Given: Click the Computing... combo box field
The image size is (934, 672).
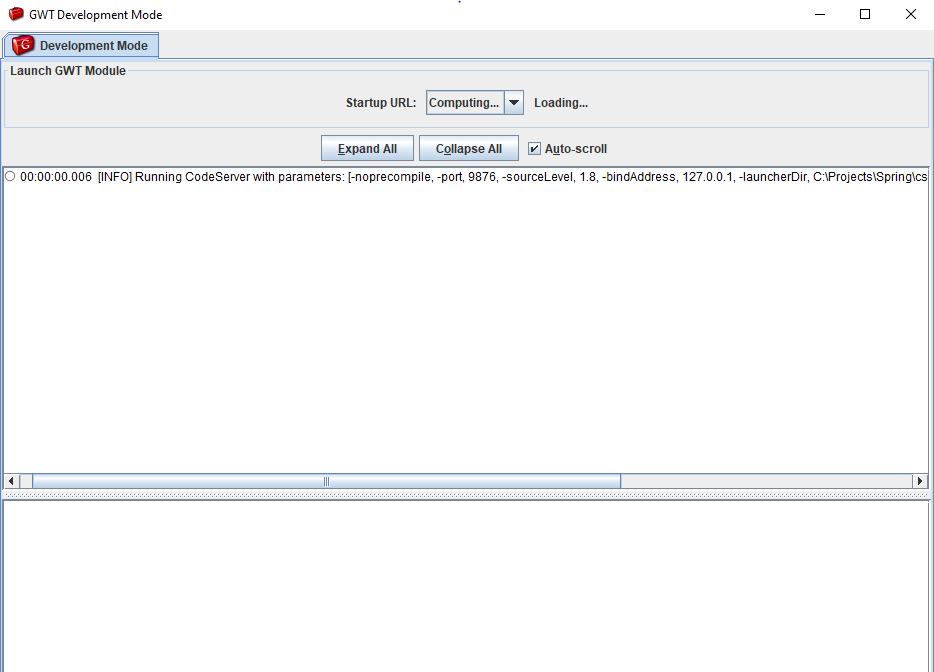Looking at the screenshot, I should click(464, 103).
